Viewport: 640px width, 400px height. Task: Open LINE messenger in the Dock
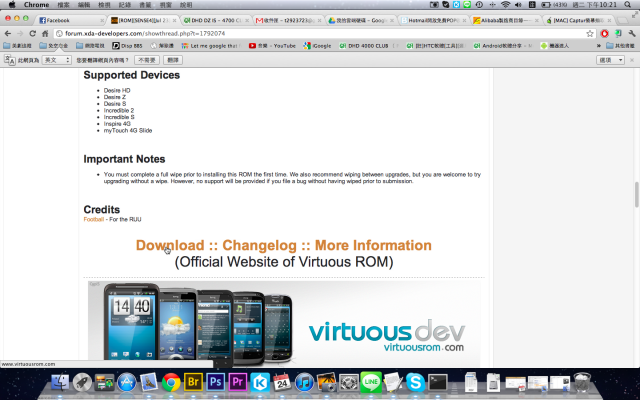[x=371, y=382]
